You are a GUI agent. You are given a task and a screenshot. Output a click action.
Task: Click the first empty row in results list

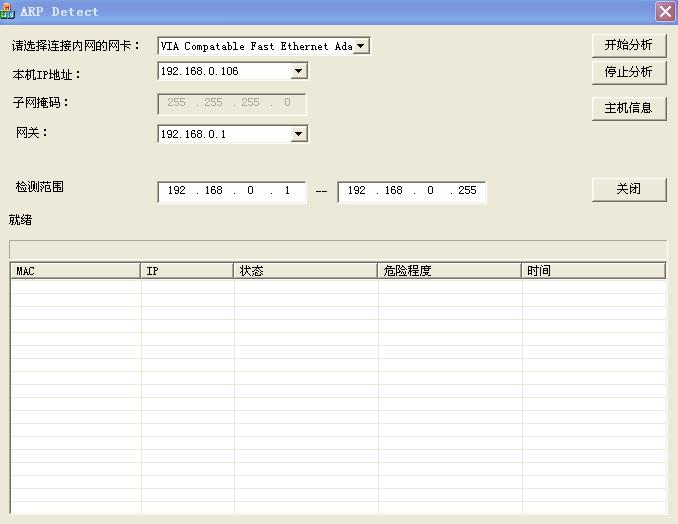(338, 287)
